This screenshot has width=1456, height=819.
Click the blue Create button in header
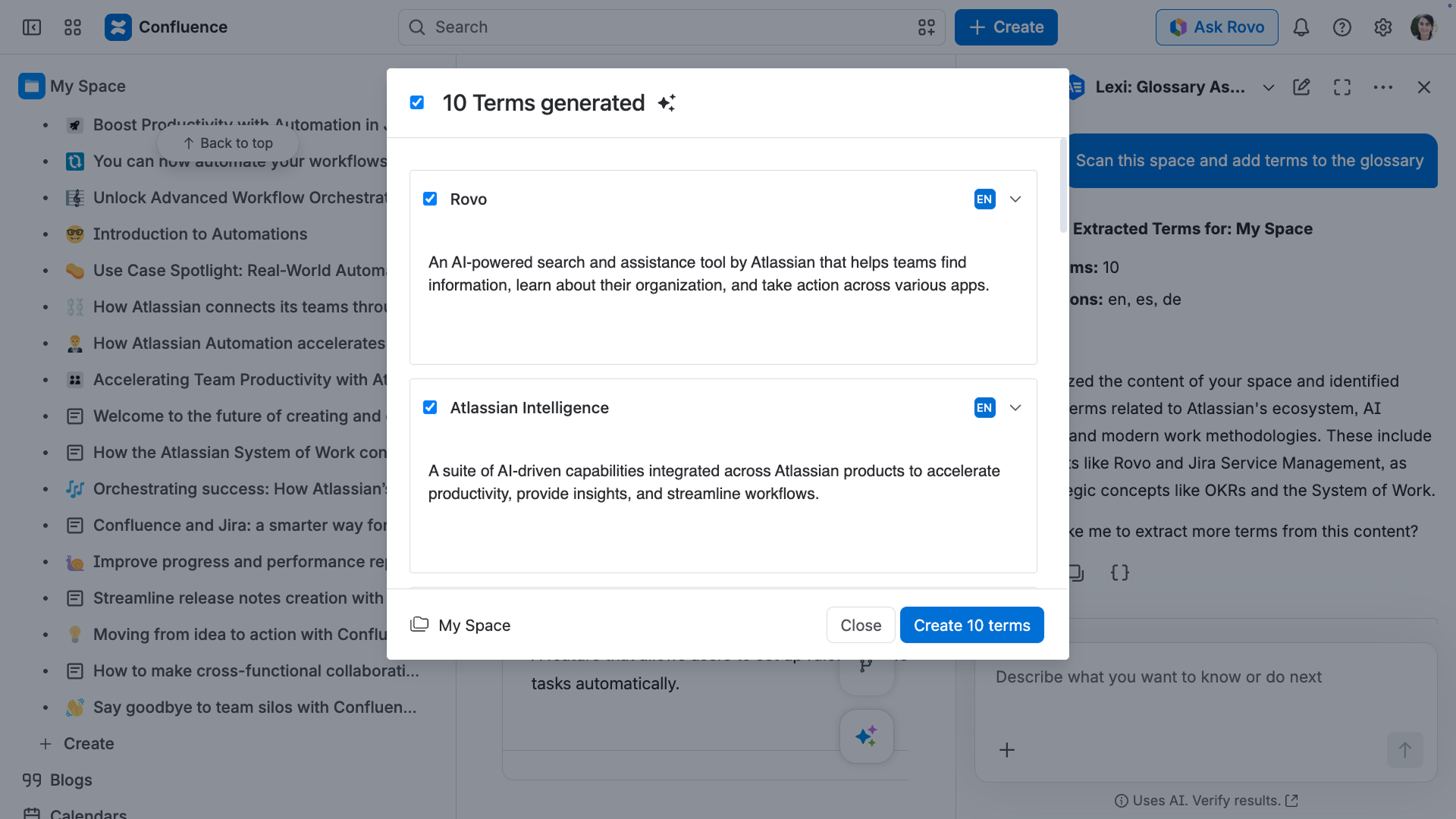coord(1006,27)
